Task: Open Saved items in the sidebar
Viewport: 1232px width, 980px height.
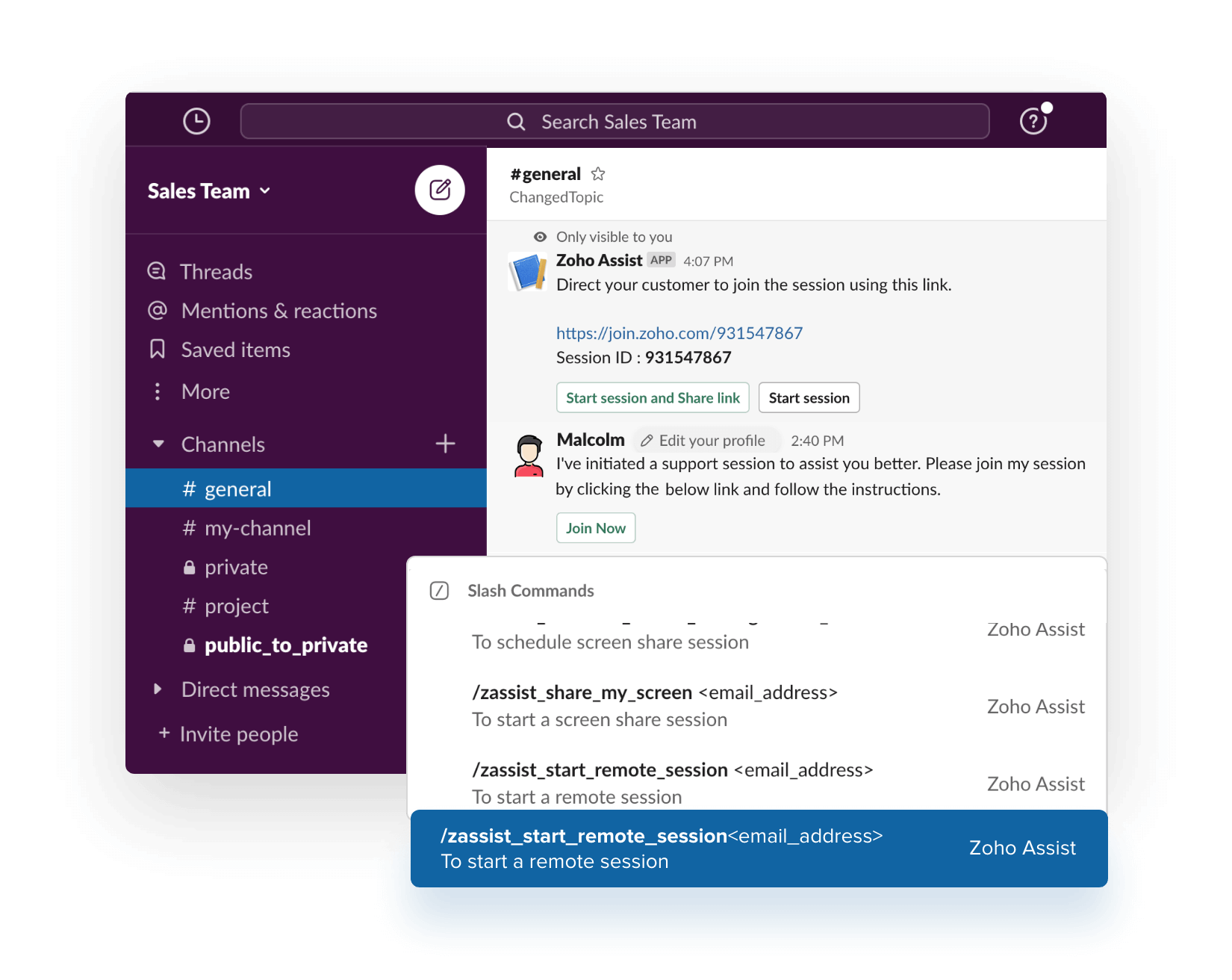Action: [235, 350]
